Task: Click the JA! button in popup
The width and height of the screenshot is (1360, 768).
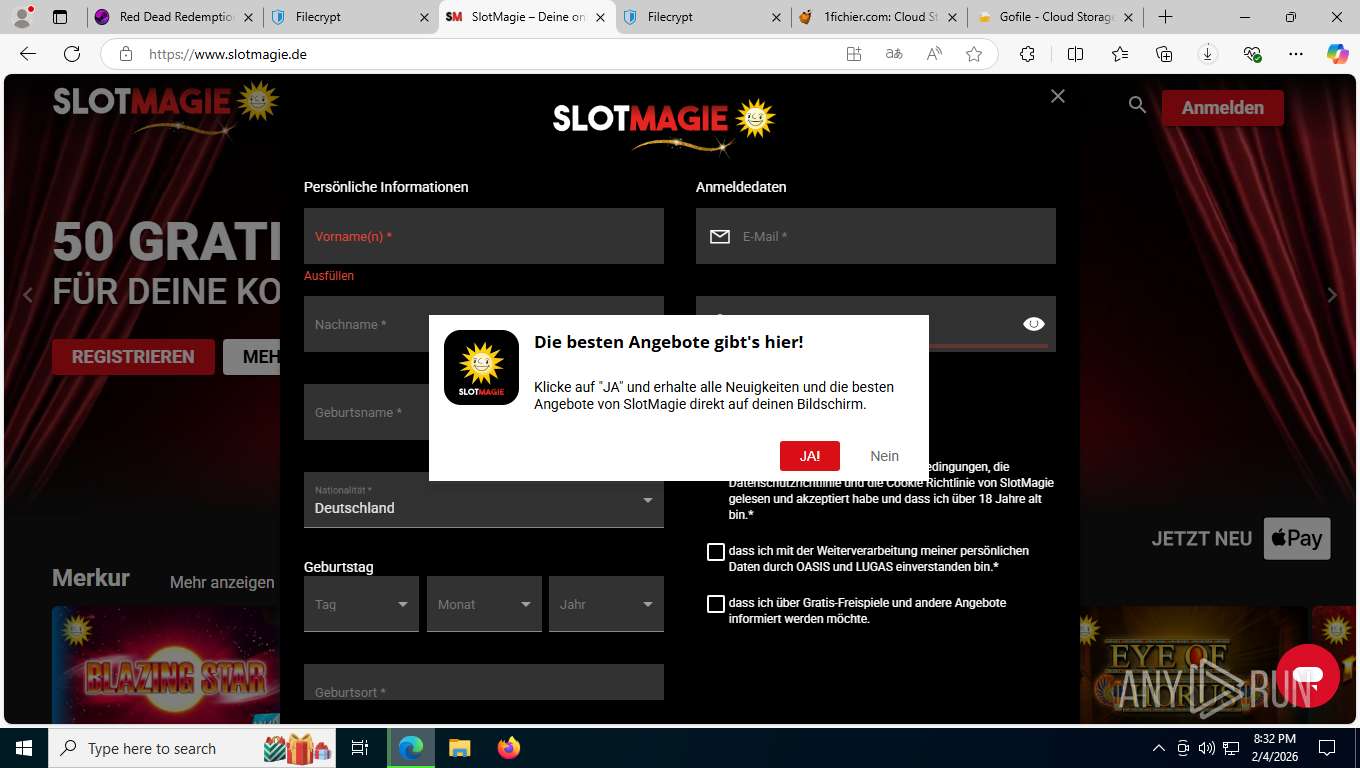Action: [810, 456]
